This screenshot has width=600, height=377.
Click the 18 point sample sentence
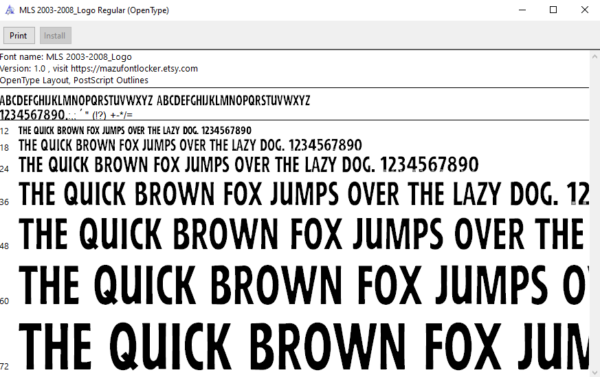click(x=190, y=145)
